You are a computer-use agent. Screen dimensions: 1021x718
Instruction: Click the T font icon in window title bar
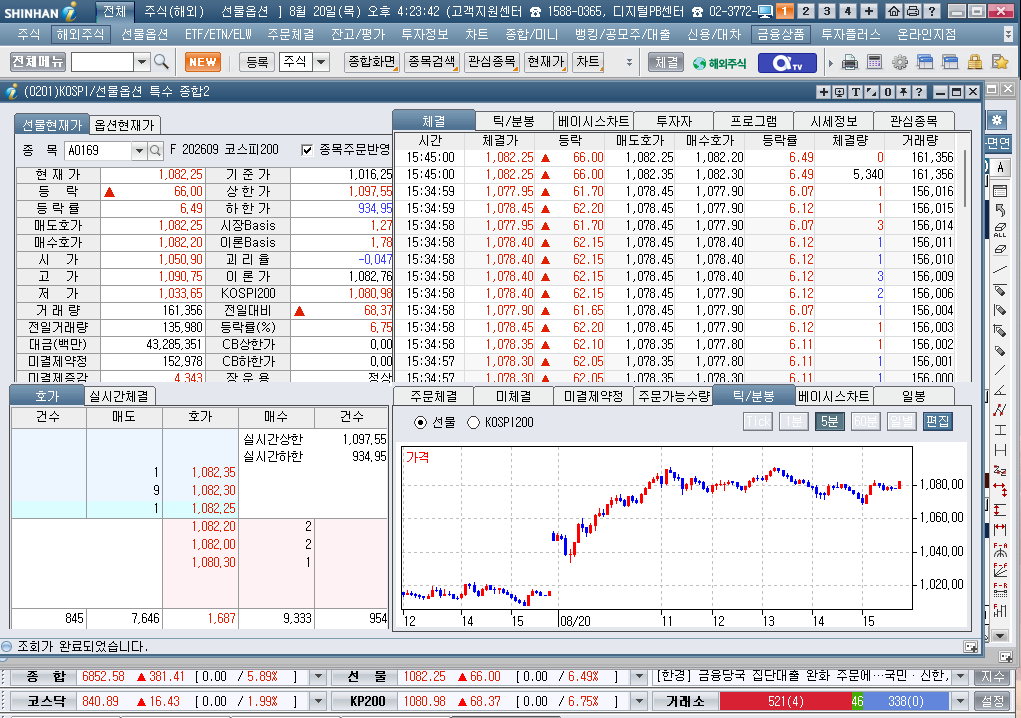[856, 92]
